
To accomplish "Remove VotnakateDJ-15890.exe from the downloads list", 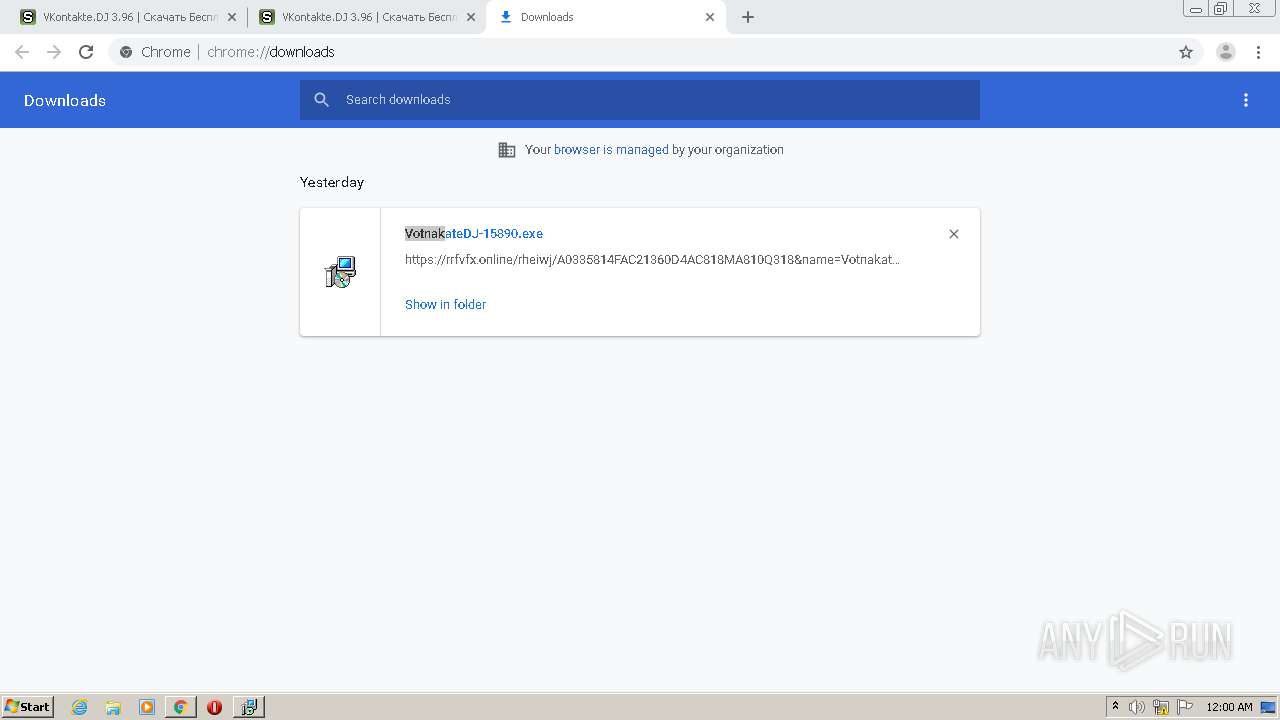I will (954, 234).
